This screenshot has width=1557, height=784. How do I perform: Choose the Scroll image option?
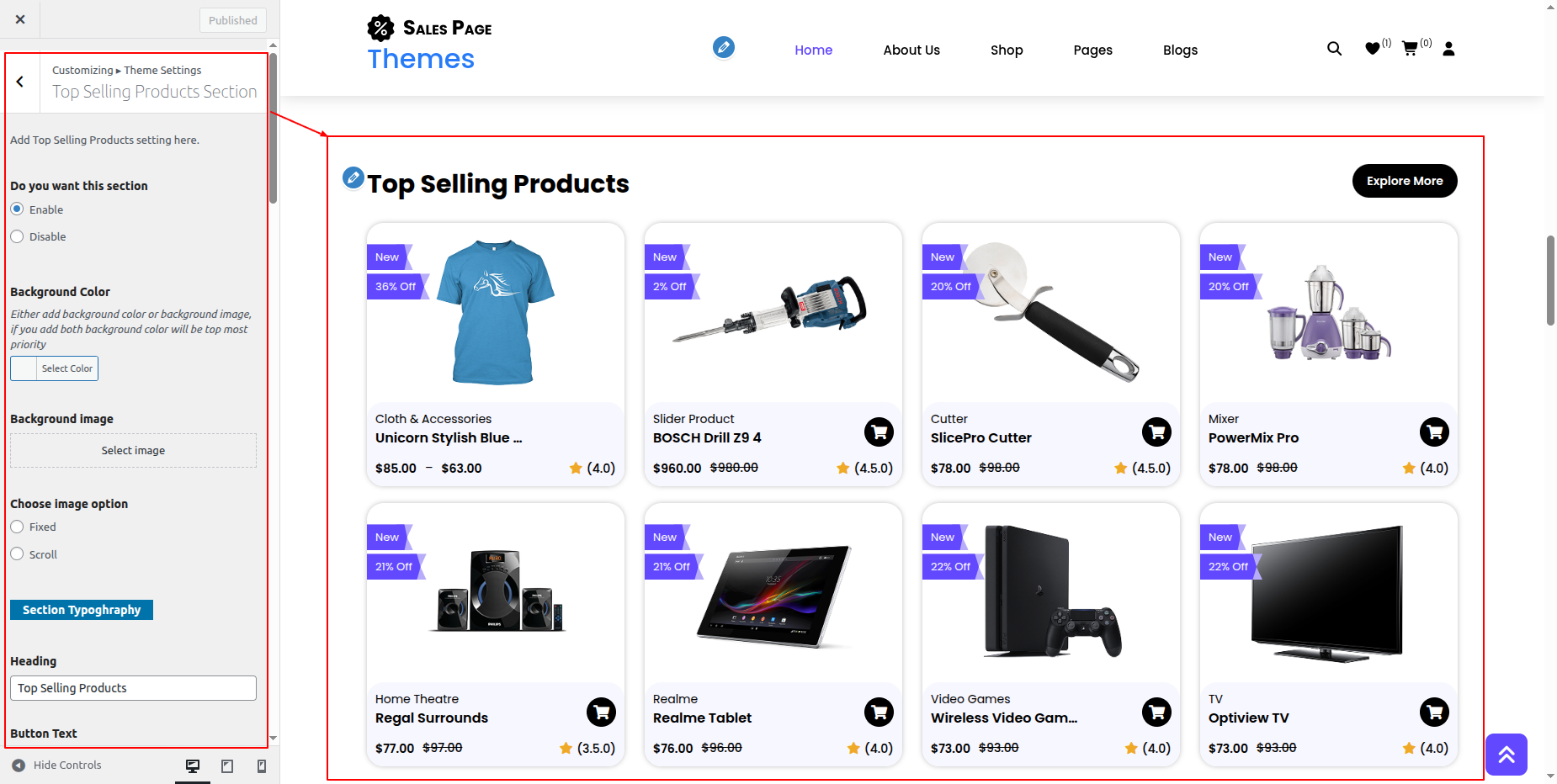18,554
